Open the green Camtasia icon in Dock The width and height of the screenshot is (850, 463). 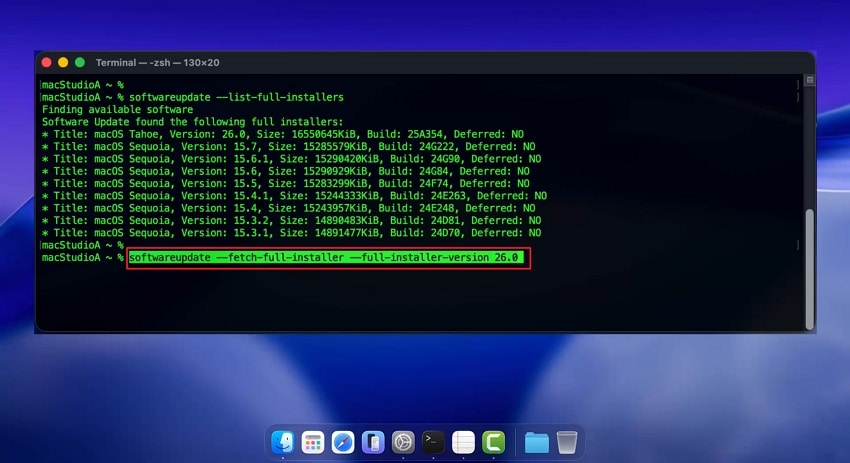493,442
